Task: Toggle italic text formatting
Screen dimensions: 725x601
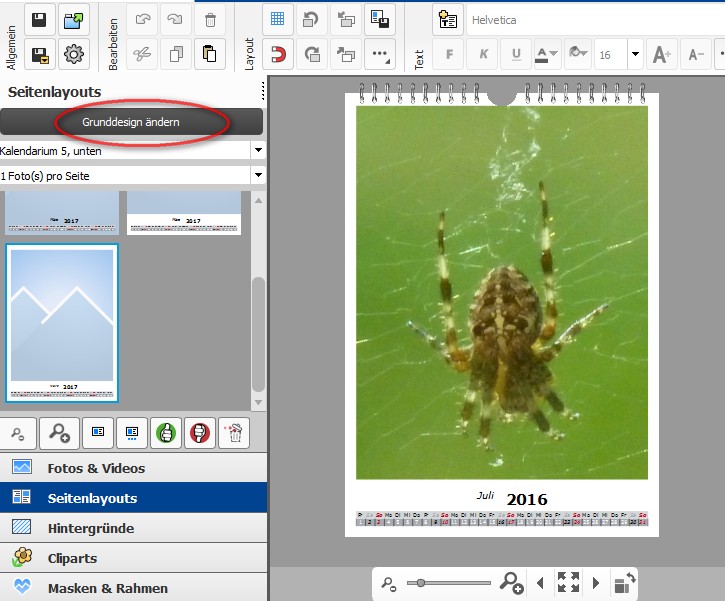Action: tap(482, 54)
